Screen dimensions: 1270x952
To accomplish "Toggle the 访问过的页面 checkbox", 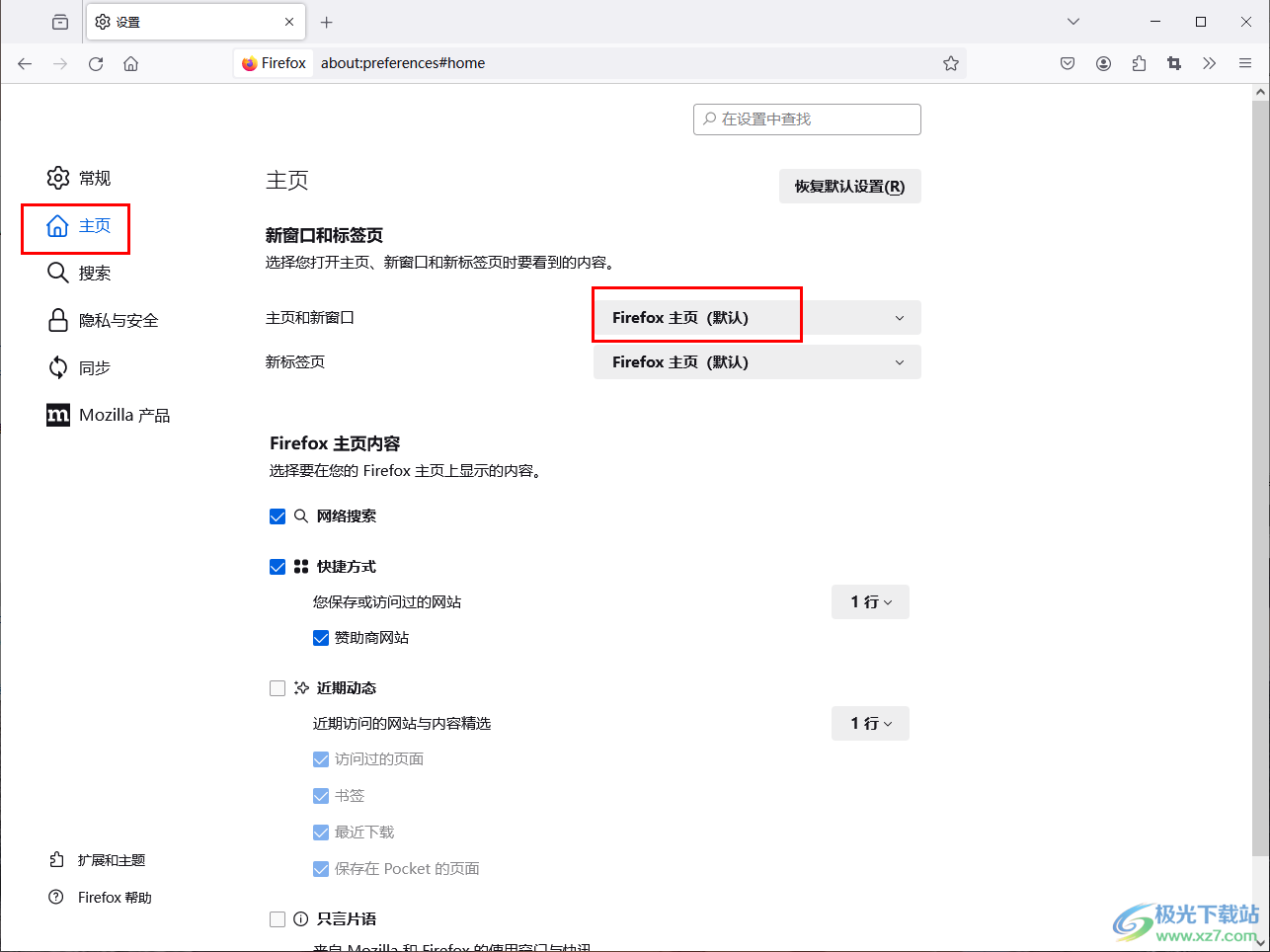I will coord(321,759).
